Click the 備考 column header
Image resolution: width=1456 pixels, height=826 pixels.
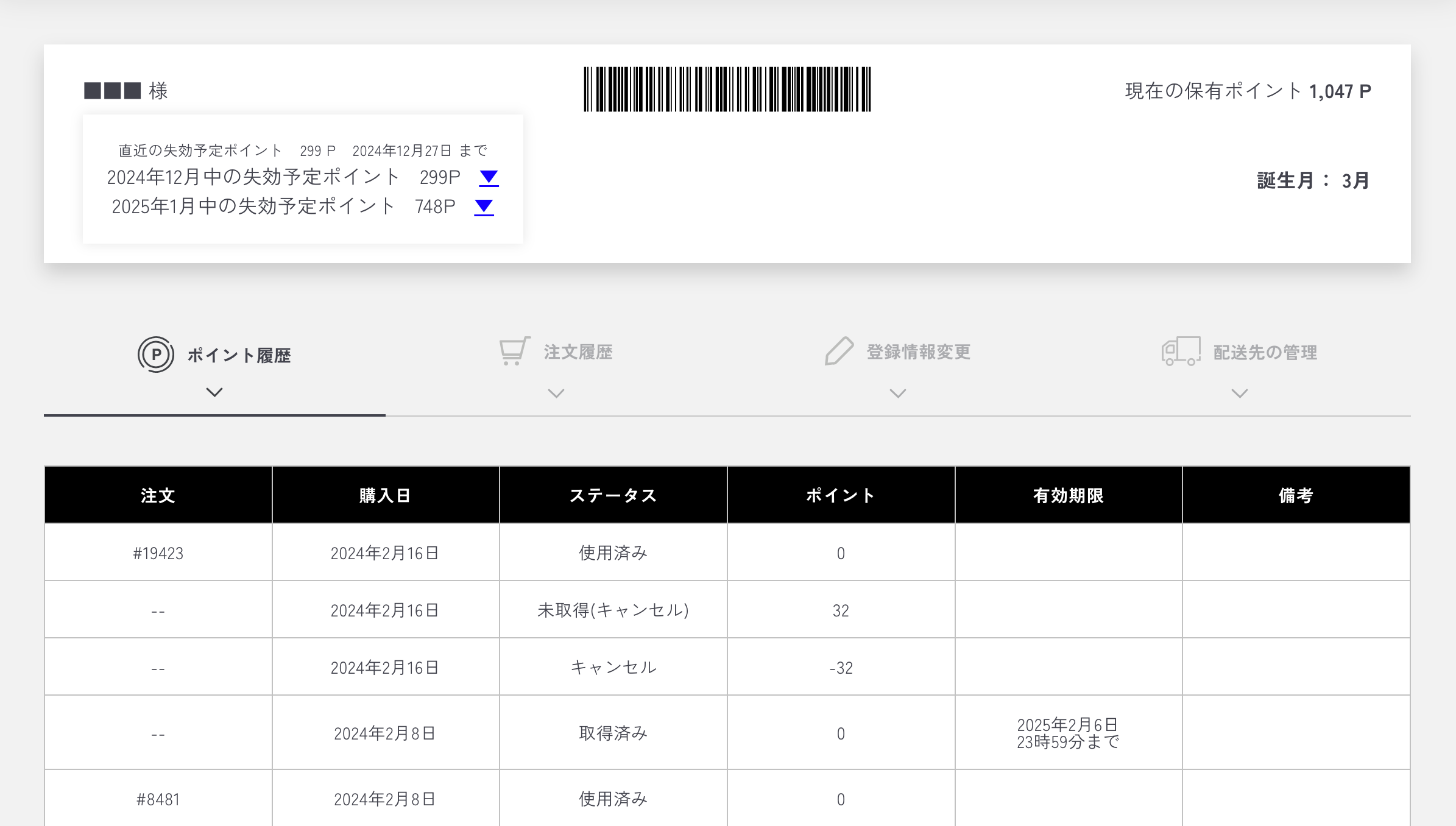1296,495
